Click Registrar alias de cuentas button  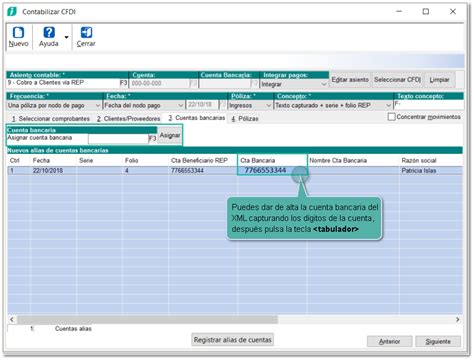click(233, 340)
